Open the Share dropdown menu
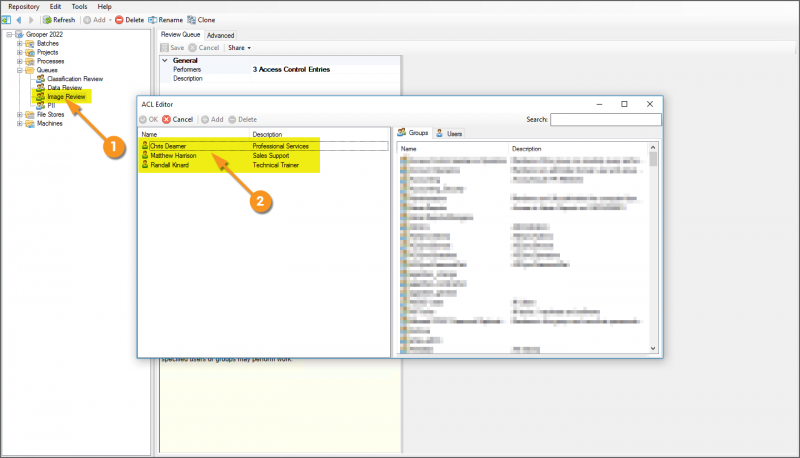The width and height of the screenshot is (800, 458). pos(239,47)
